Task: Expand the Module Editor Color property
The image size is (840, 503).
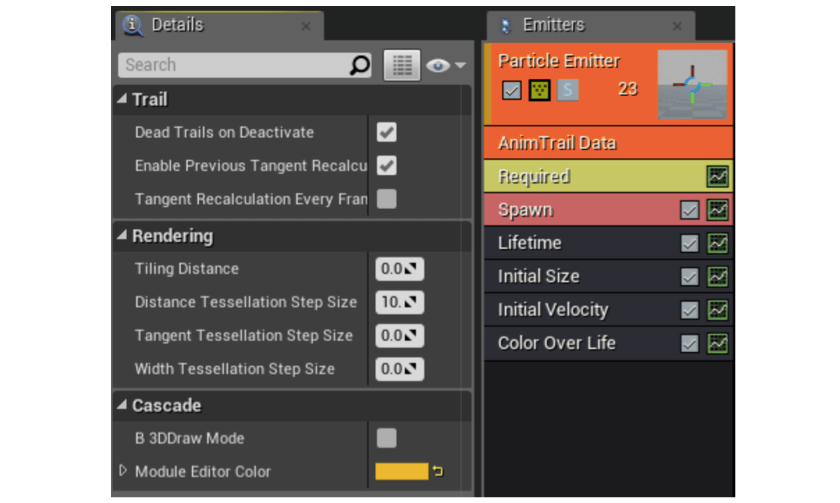Action: [124, 471]
